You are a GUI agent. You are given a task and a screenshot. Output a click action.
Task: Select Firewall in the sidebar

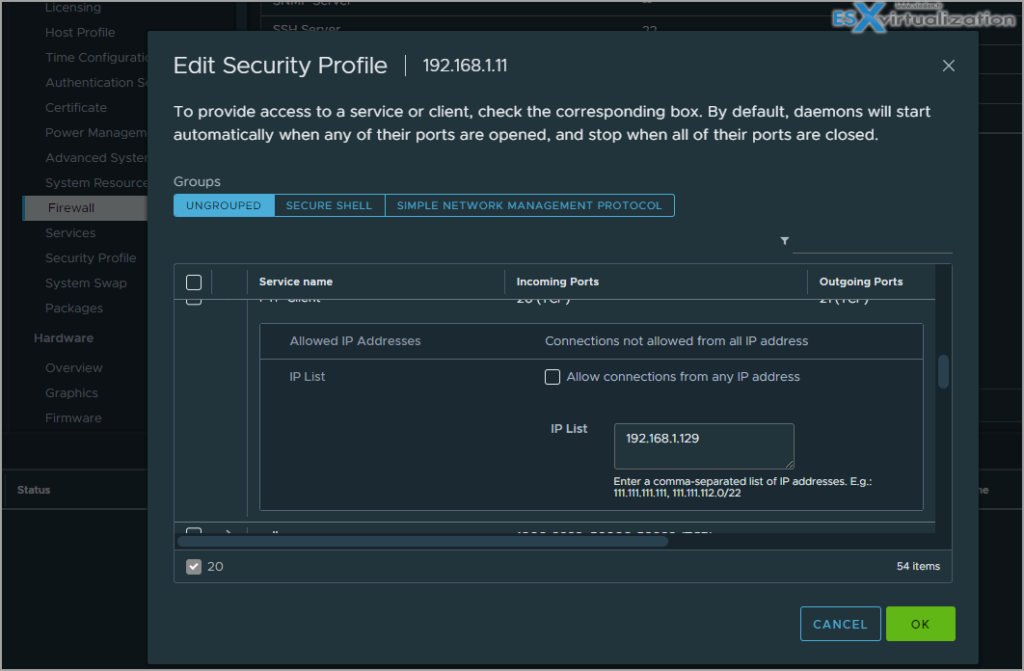(x=71, y=207)
